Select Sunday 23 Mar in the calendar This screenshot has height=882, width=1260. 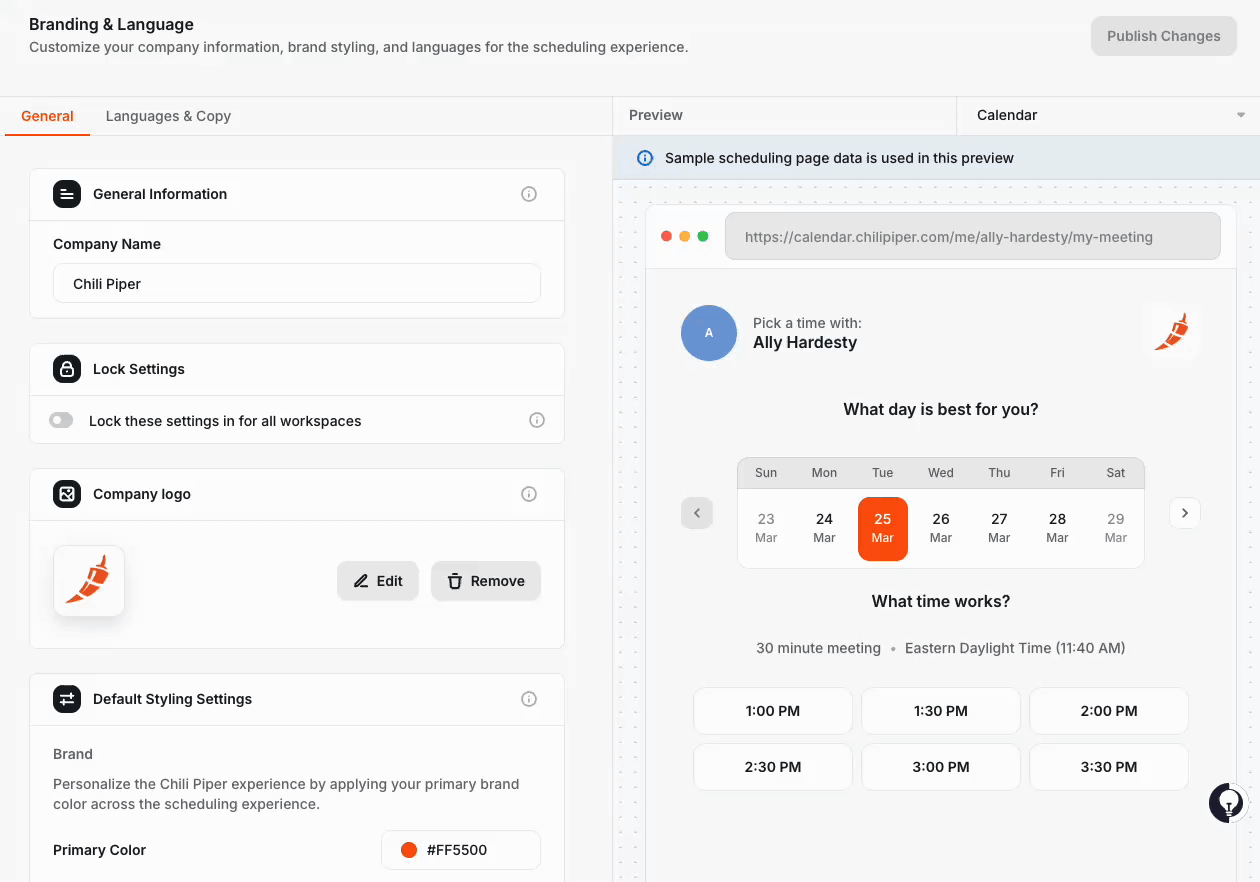(766, 528)
